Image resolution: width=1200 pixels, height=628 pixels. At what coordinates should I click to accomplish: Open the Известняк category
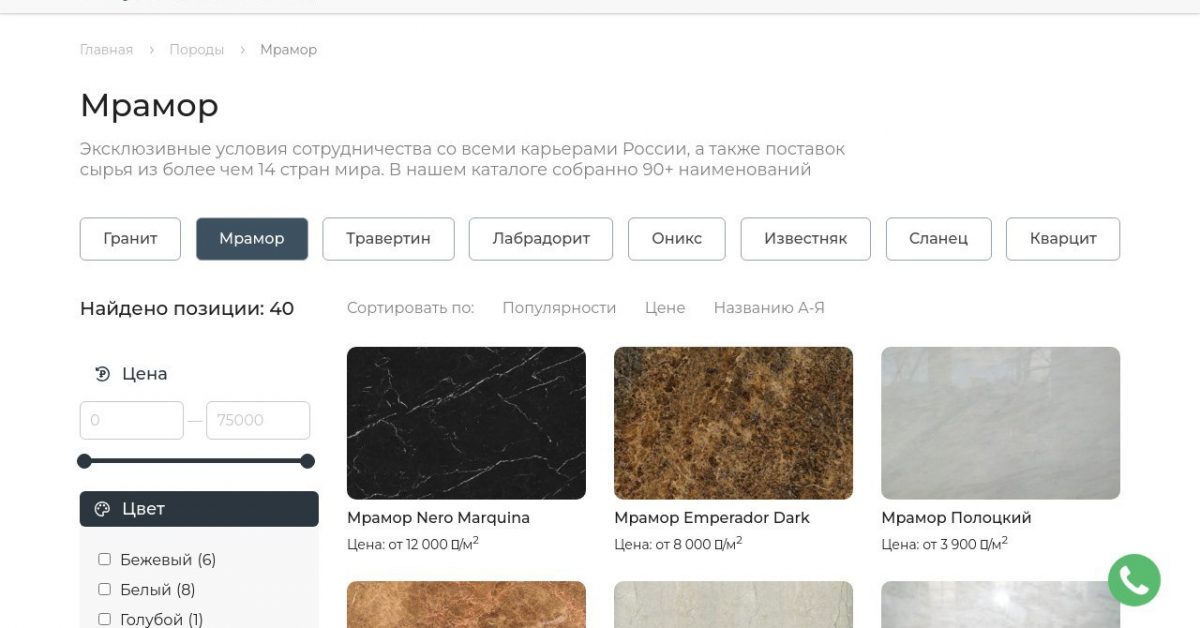click(x=805, y=239)
